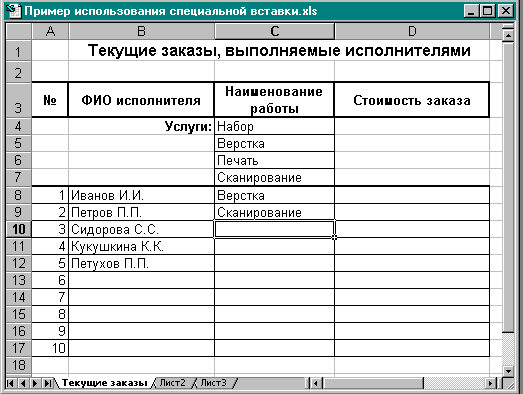Click the fill handle of active cell
523x394 pixels.
pyautogui.click(x=334, y=237)
